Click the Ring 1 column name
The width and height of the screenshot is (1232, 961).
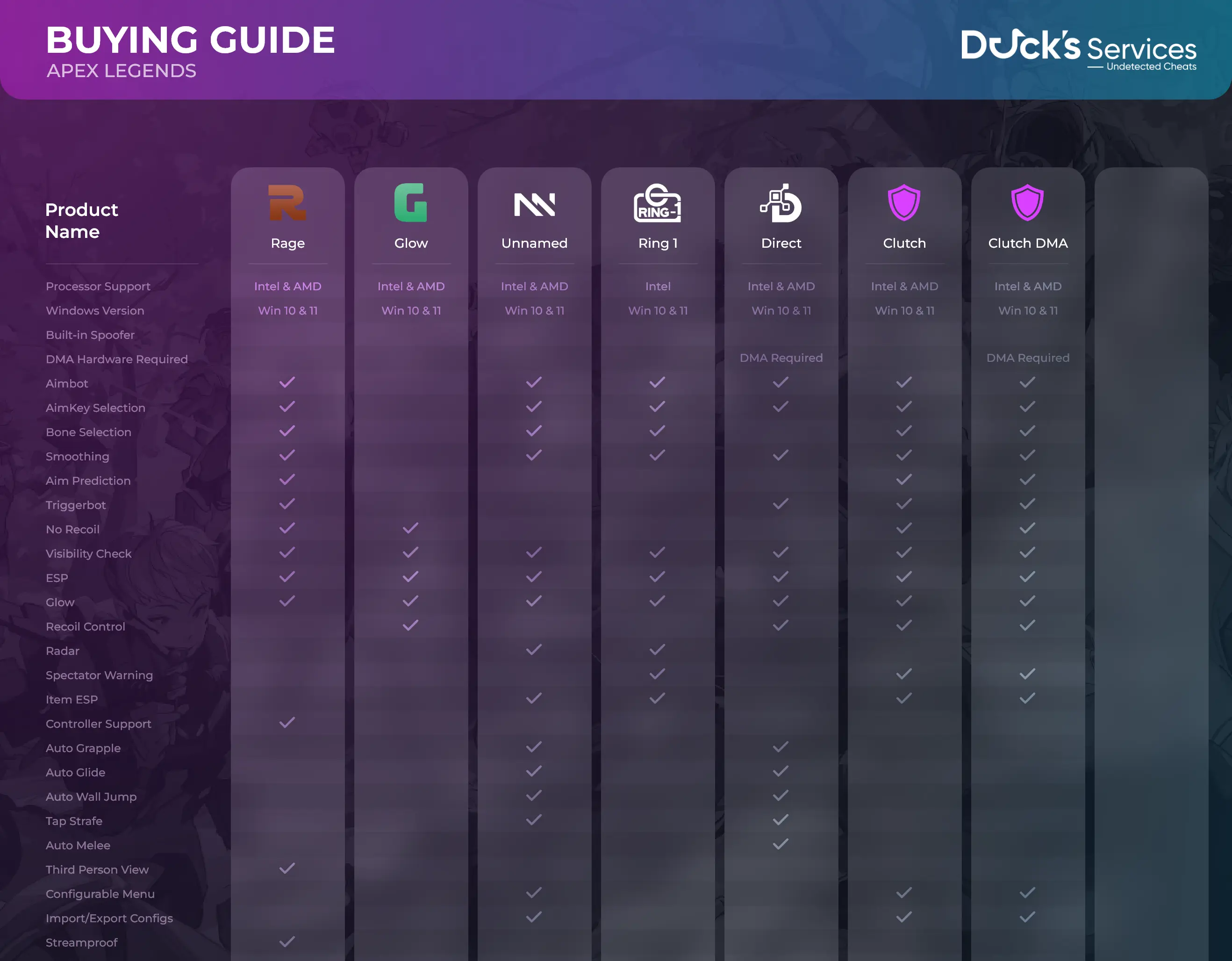point(658,243)
